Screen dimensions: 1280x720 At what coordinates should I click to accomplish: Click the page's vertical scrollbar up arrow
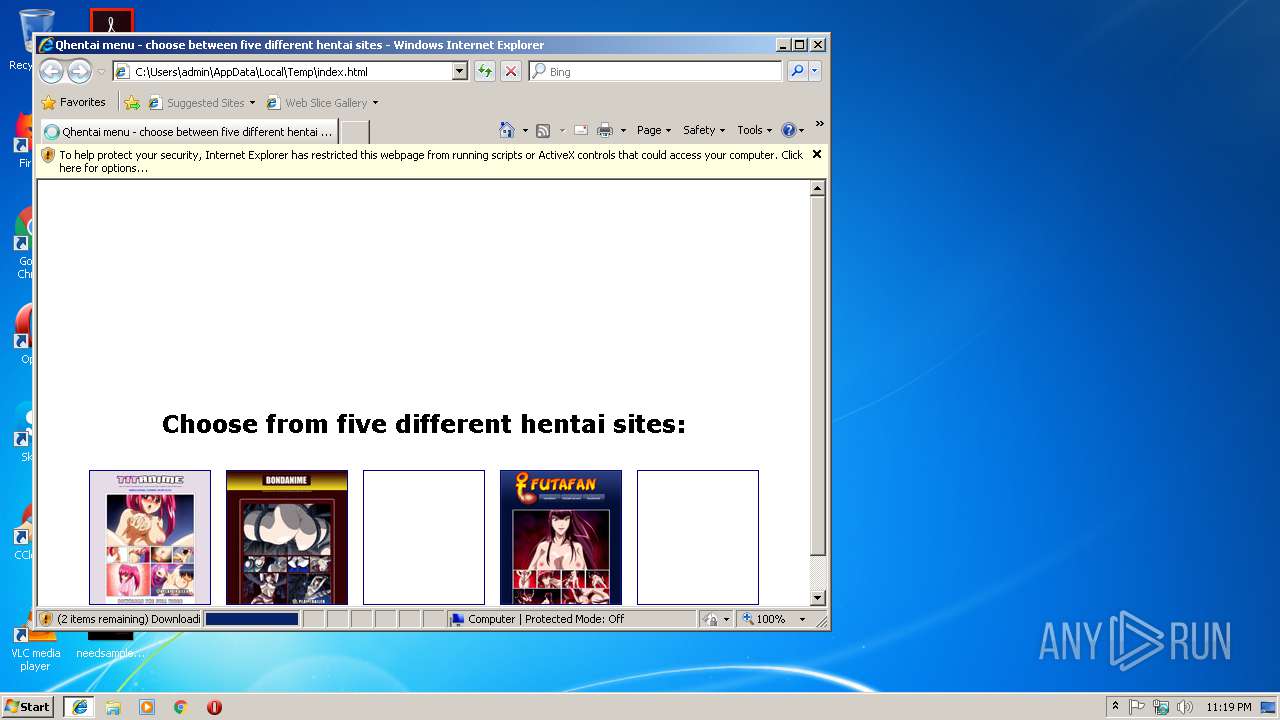coord(818,188)
